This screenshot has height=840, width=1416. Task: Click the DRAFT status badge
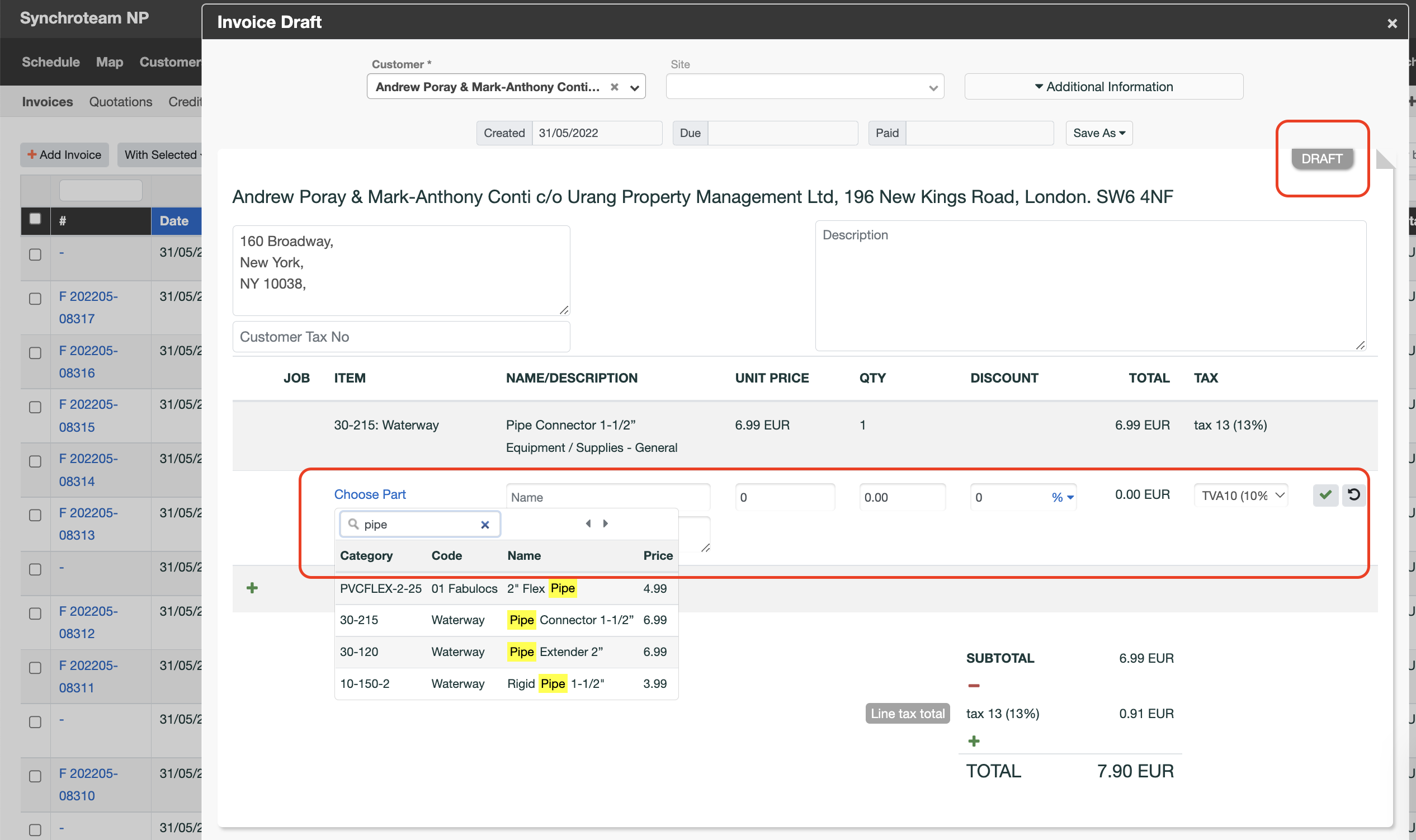point(1321,158)
